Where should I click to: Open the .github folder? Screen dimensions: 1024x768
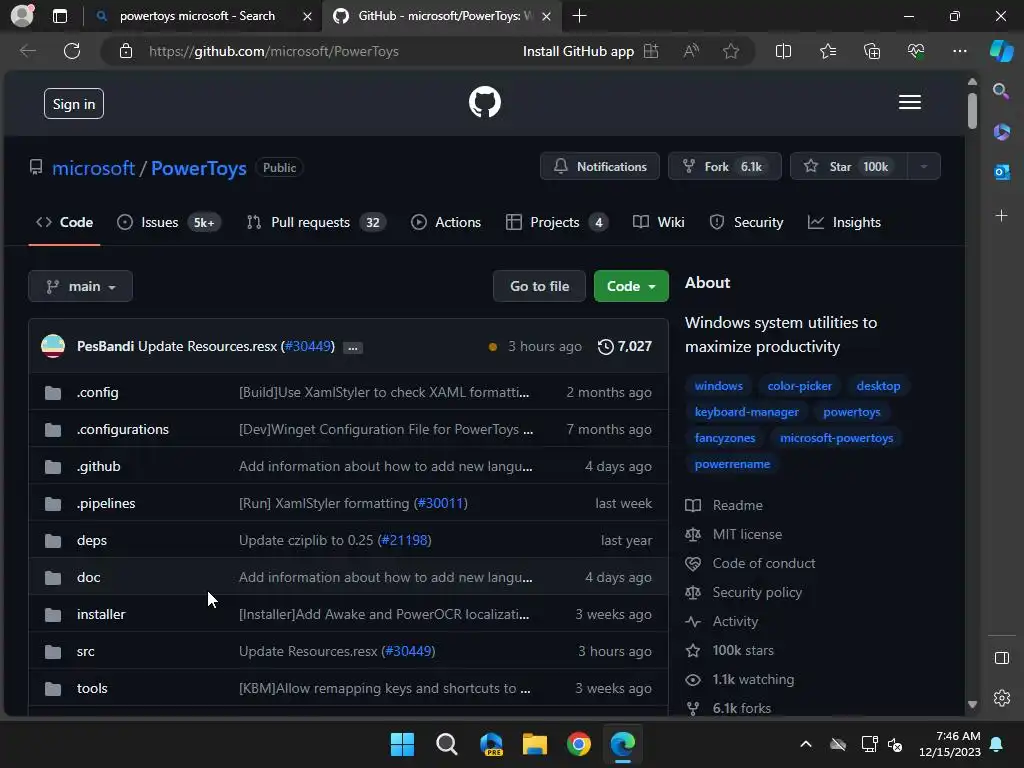click(99, 466)
